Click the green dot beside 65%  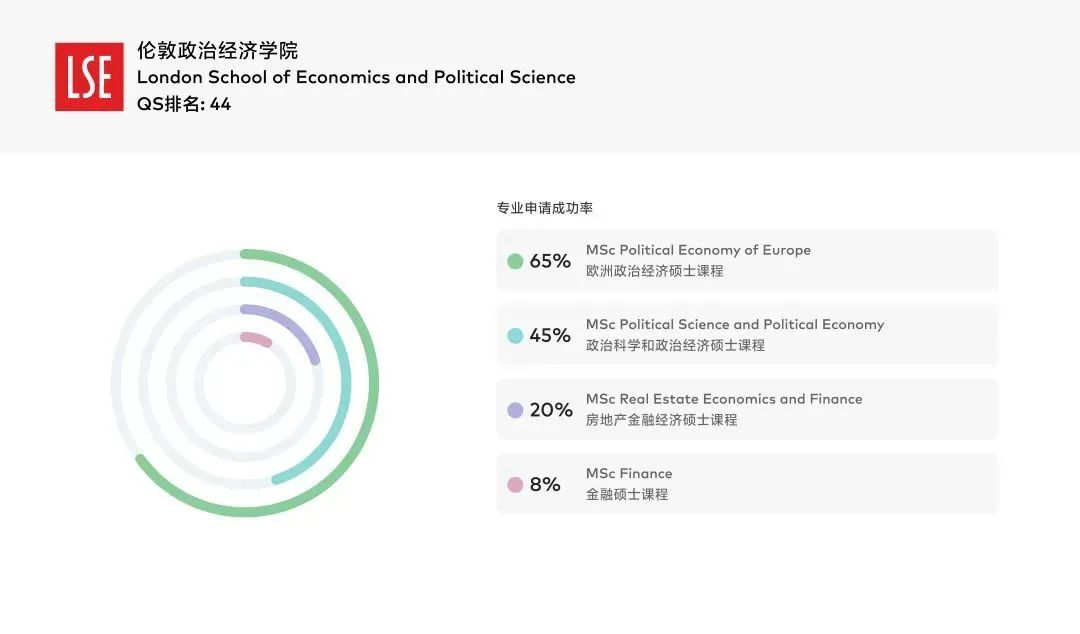pyautogui.click(x=516, y=261)
